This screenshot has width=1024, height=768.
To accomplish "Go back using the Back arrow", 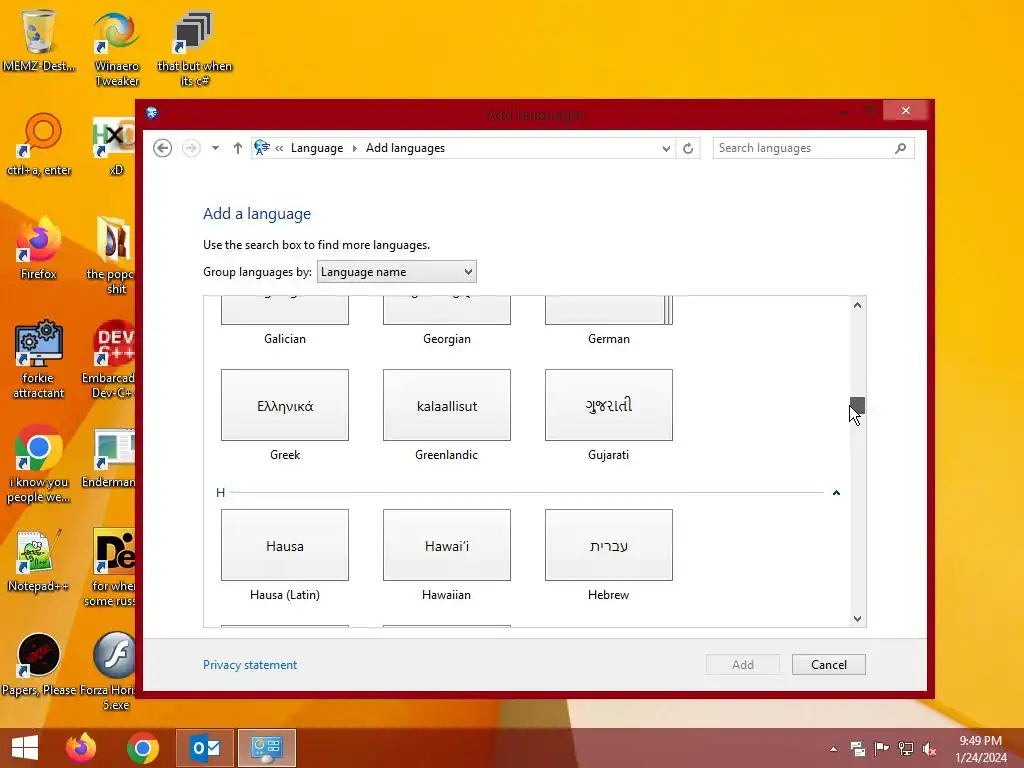I will 163,148.
